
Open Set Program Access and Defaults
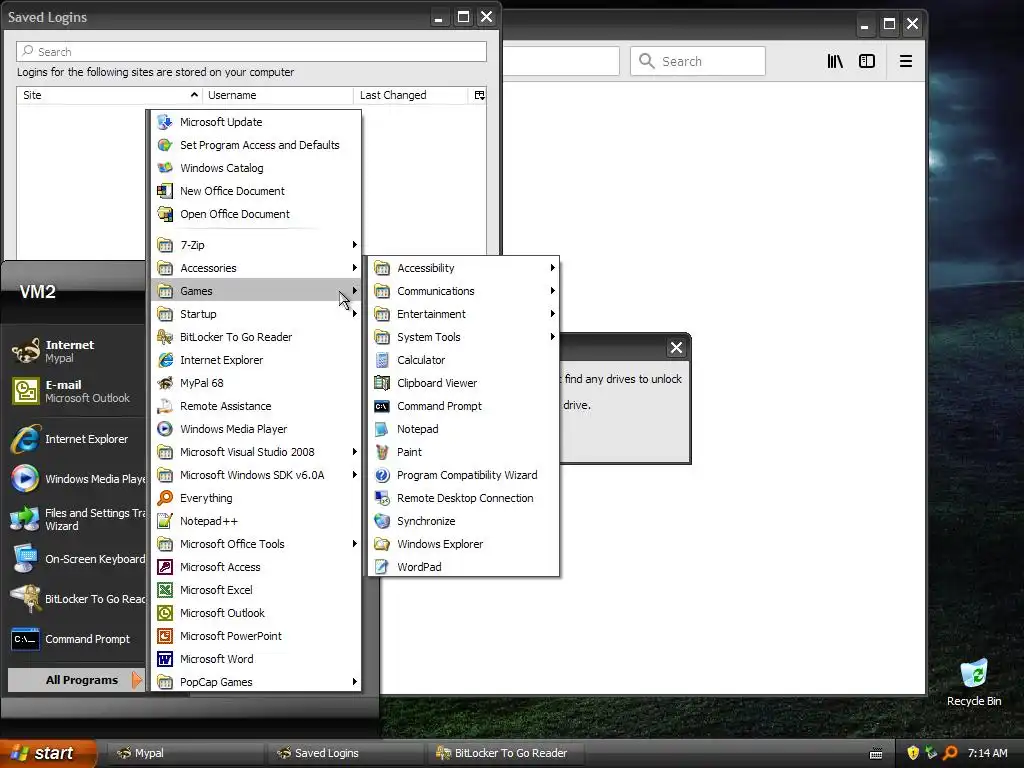256,145
